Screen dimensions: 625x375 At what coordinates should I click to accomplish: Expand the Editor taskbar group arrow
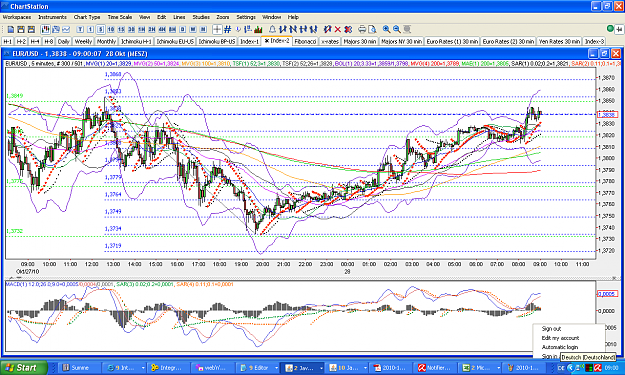pyautogui.click(x=276, y=368)
